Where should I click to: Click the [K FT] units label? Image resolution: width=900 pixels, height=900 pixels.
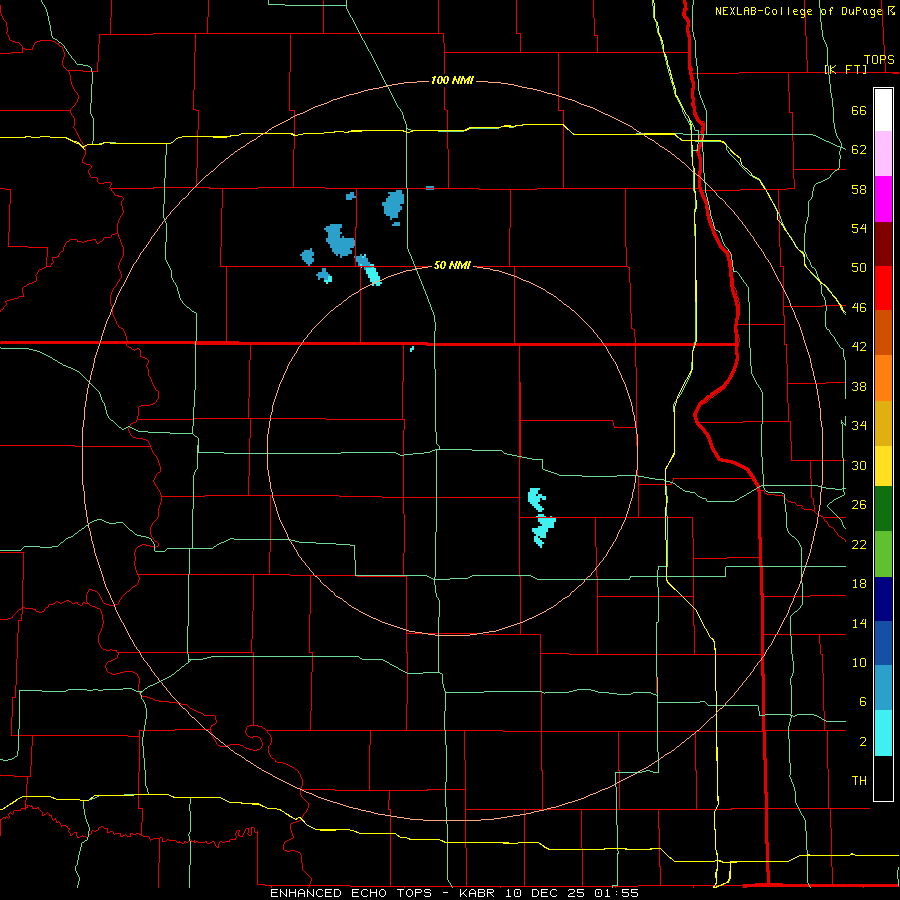point(845,69)
